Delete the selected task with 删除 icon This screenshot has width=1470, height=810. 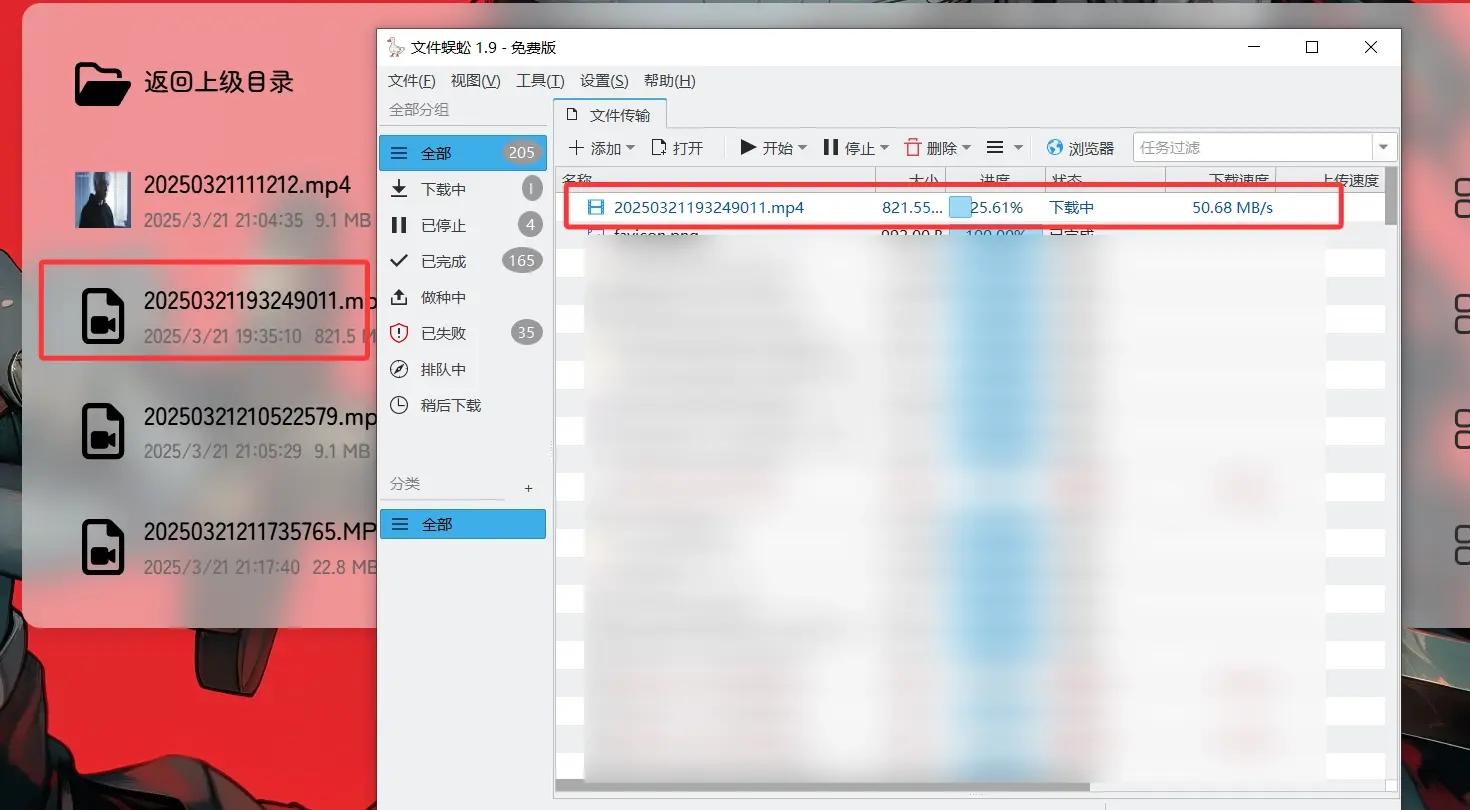916,147
